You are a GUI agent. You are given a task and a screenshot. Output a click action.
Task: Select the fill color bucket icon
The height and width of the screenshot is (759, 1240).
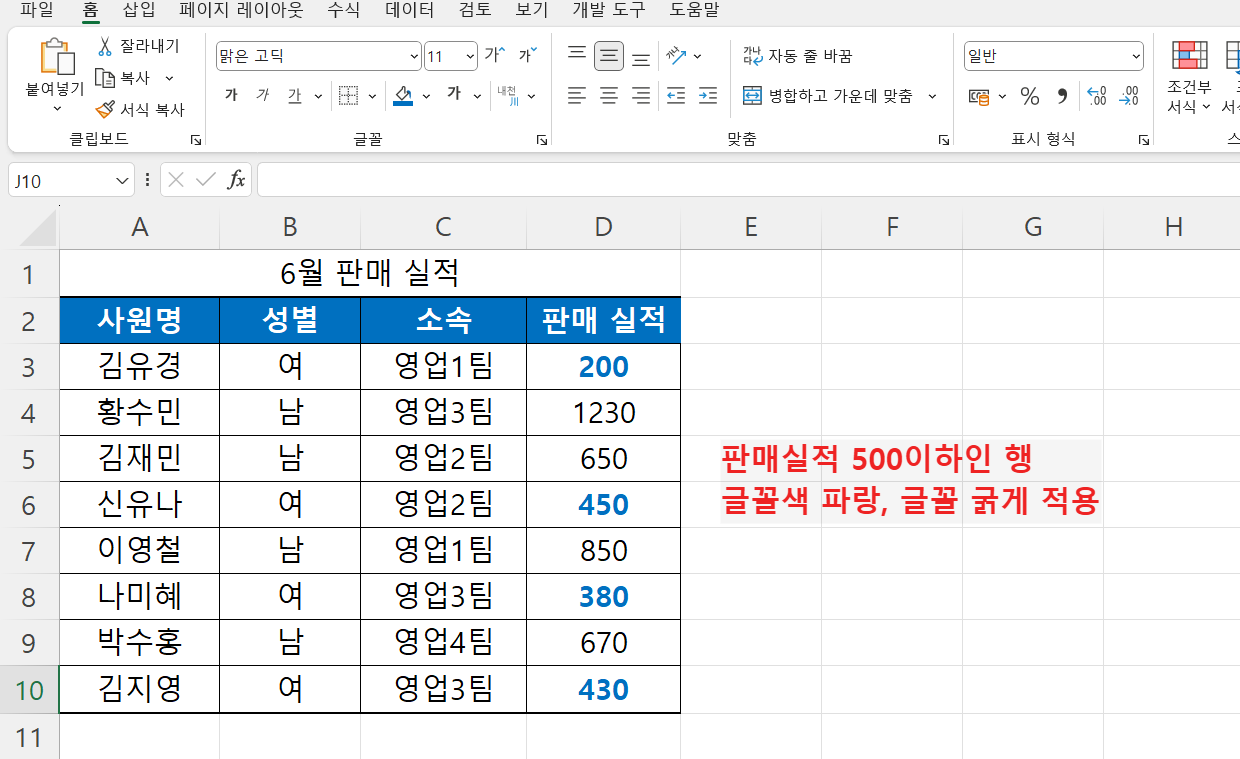(403, 95)
